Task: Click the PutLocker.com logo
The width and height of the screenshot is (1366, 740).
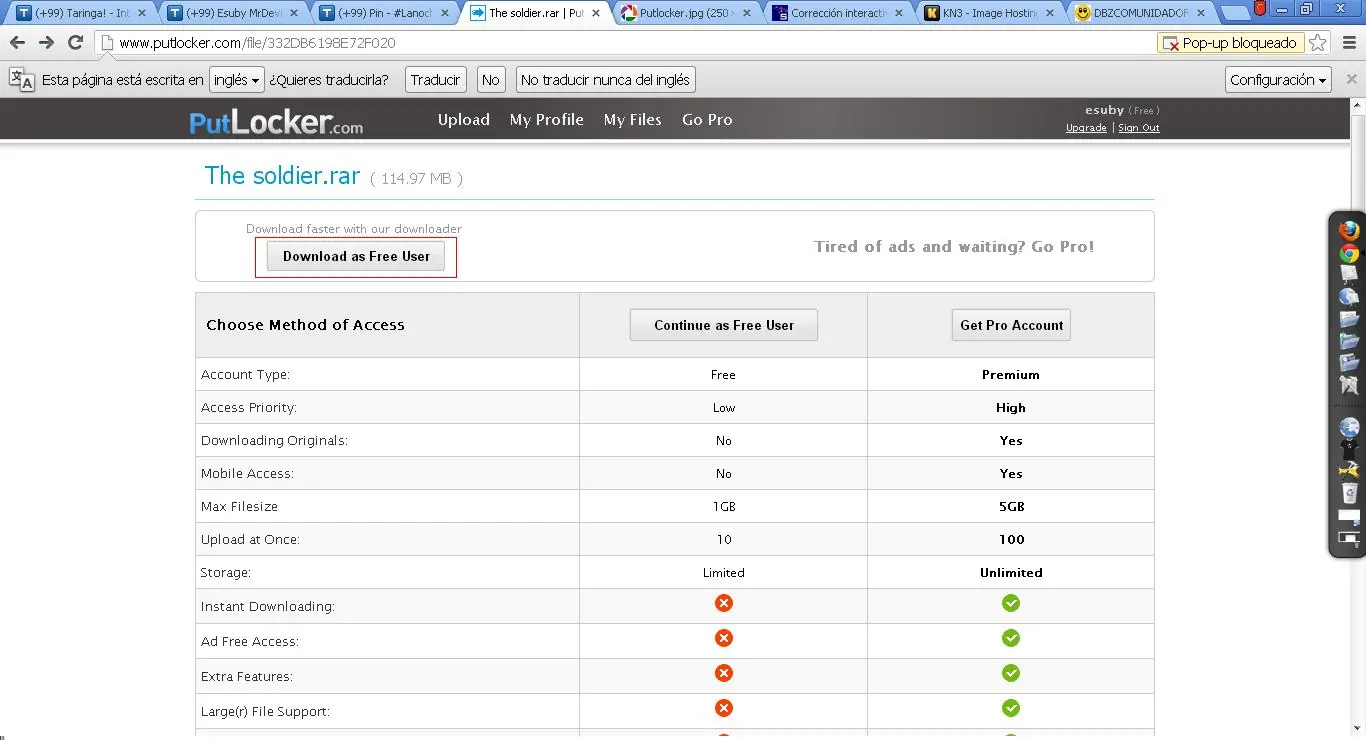Action: coord(276,122)
